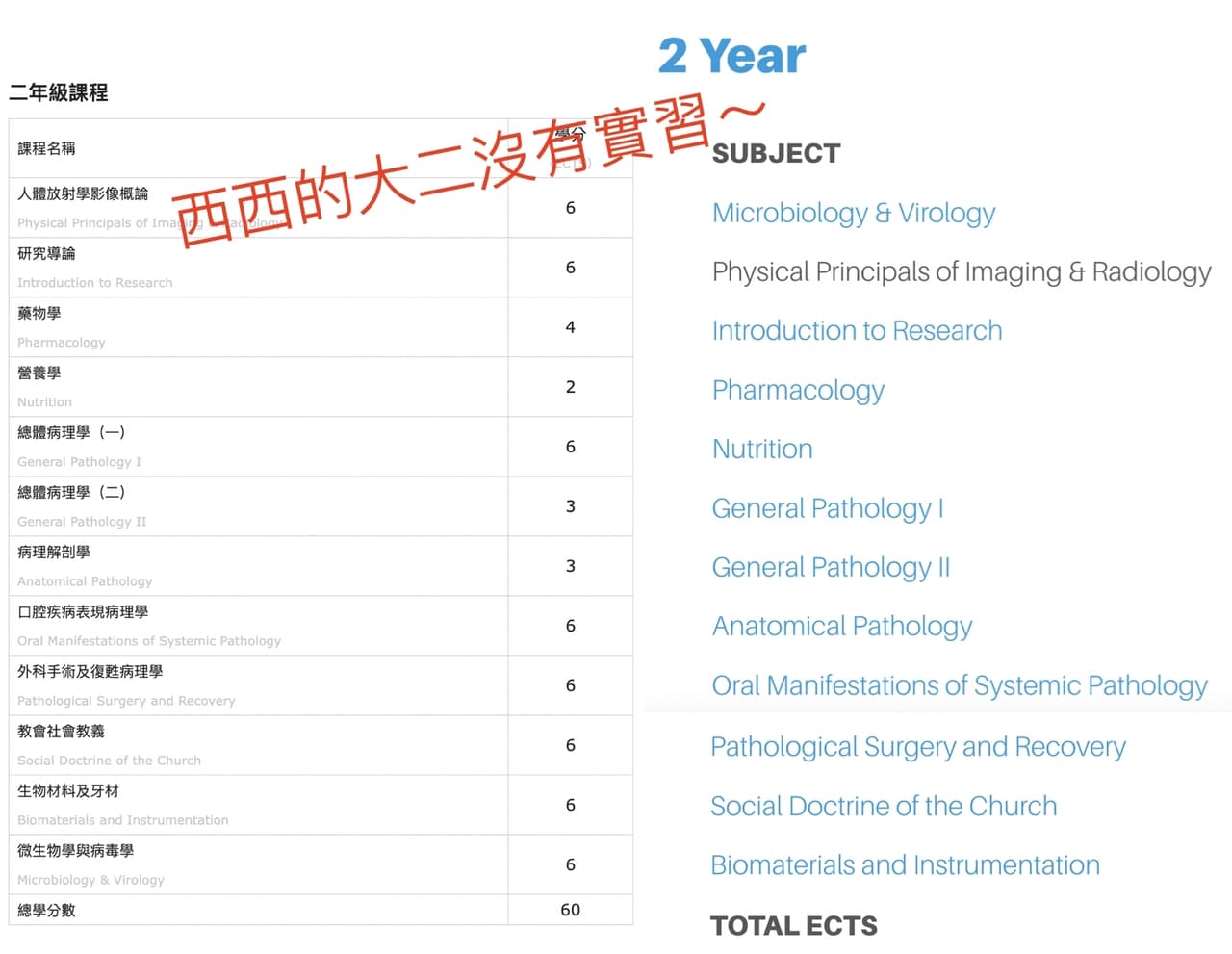The height and width of the screenshot is (954, 1232).
Task: Open the Microbiology & Virology subject link
Action: click(x=854, y=213)
